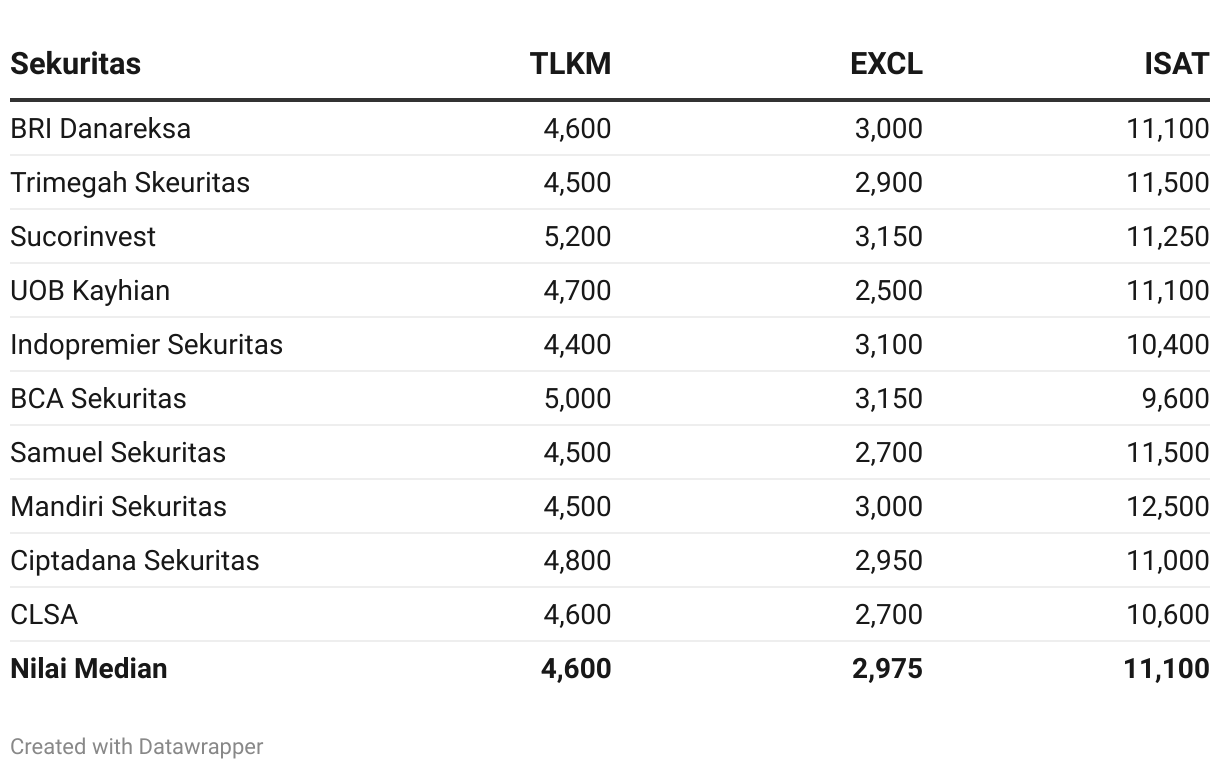Click Mandiri Sekuritas ISAT value 12,500

tap(1168, 506)
